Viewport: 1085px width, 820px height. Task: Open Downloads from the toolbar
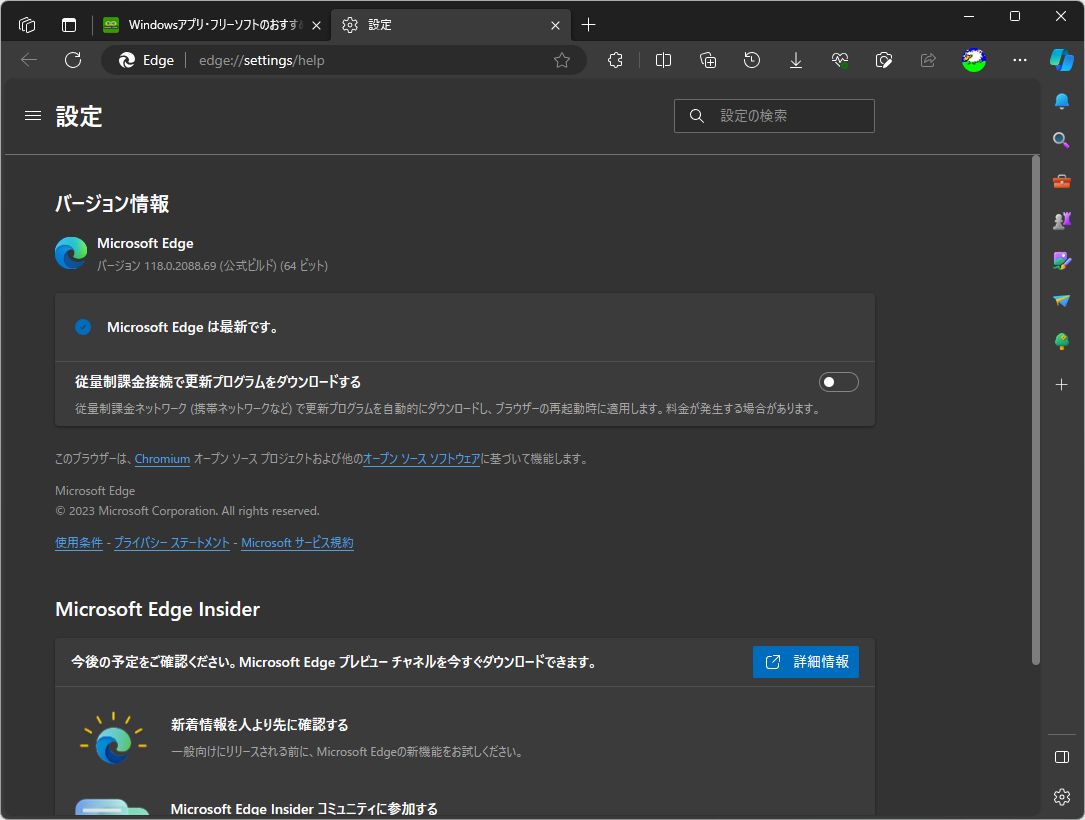coord(795,60)
